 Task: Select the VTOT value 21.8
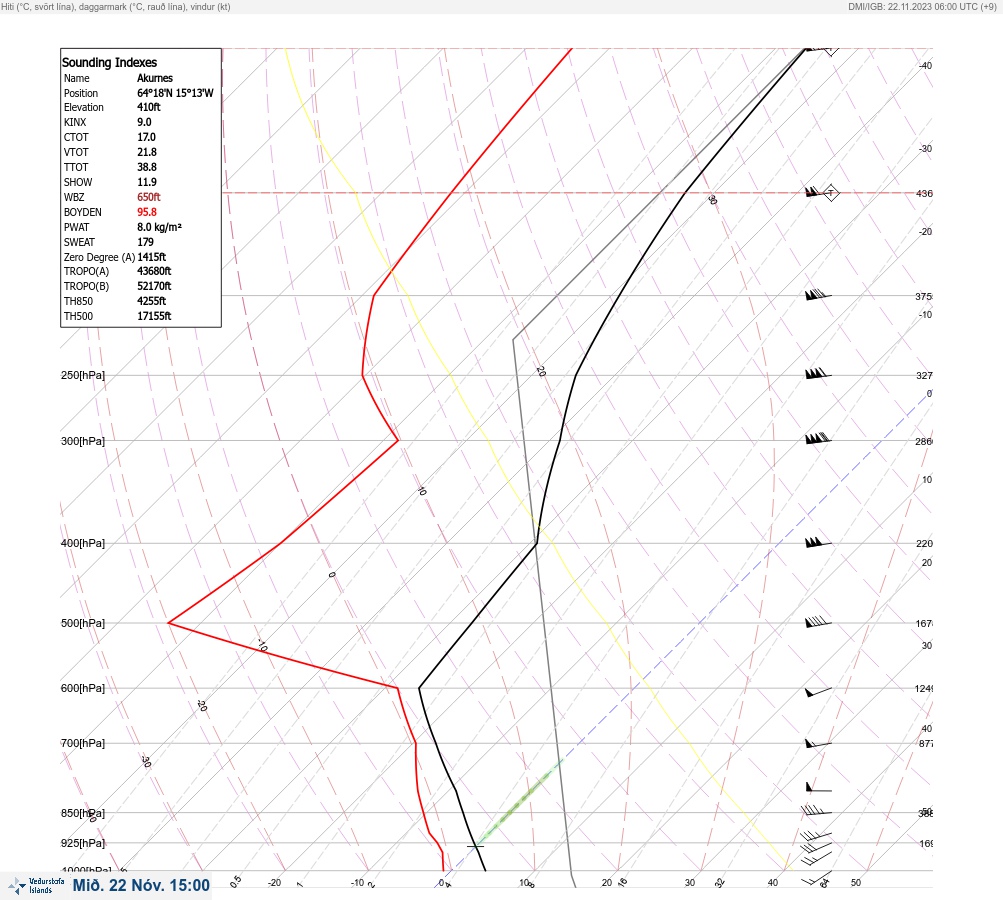pos(146,152)
